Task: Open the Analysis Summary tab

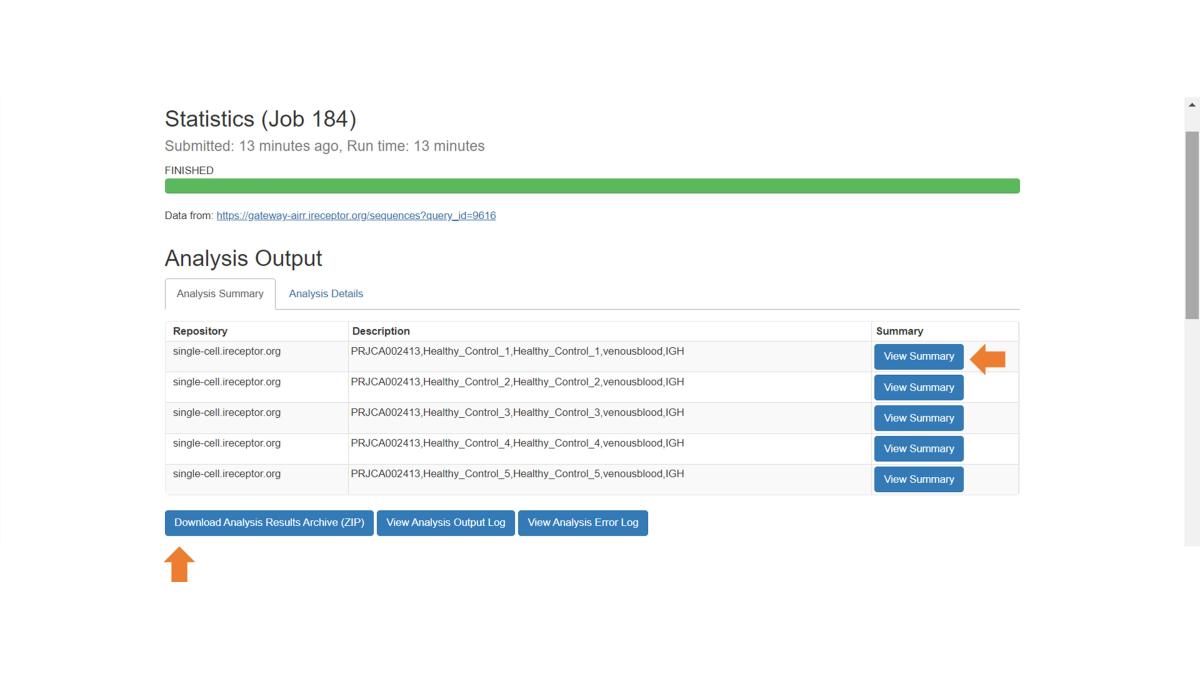Action: pyautogui.click(x=220, y=294)
